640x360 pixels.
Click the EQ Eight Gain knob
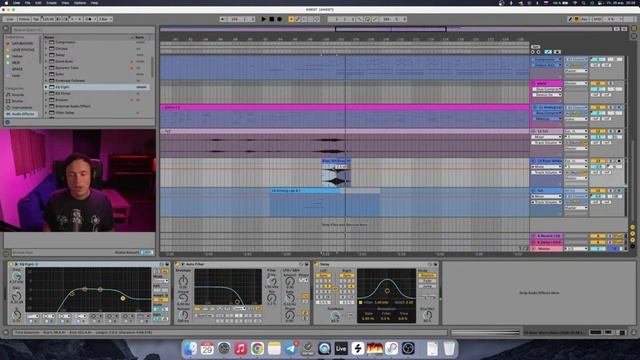click(x=16, y=297)
